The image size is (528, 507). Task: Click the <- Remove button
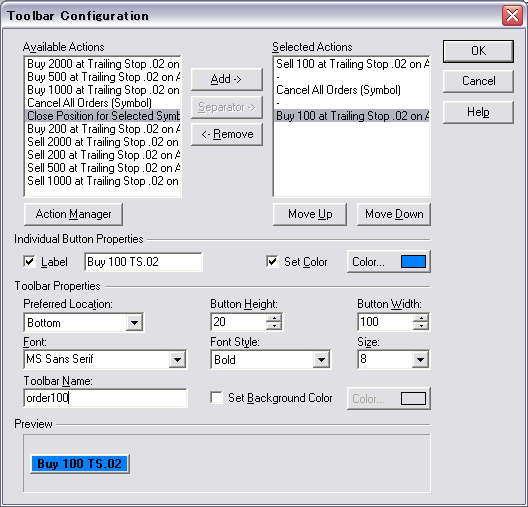coord(227,134)
